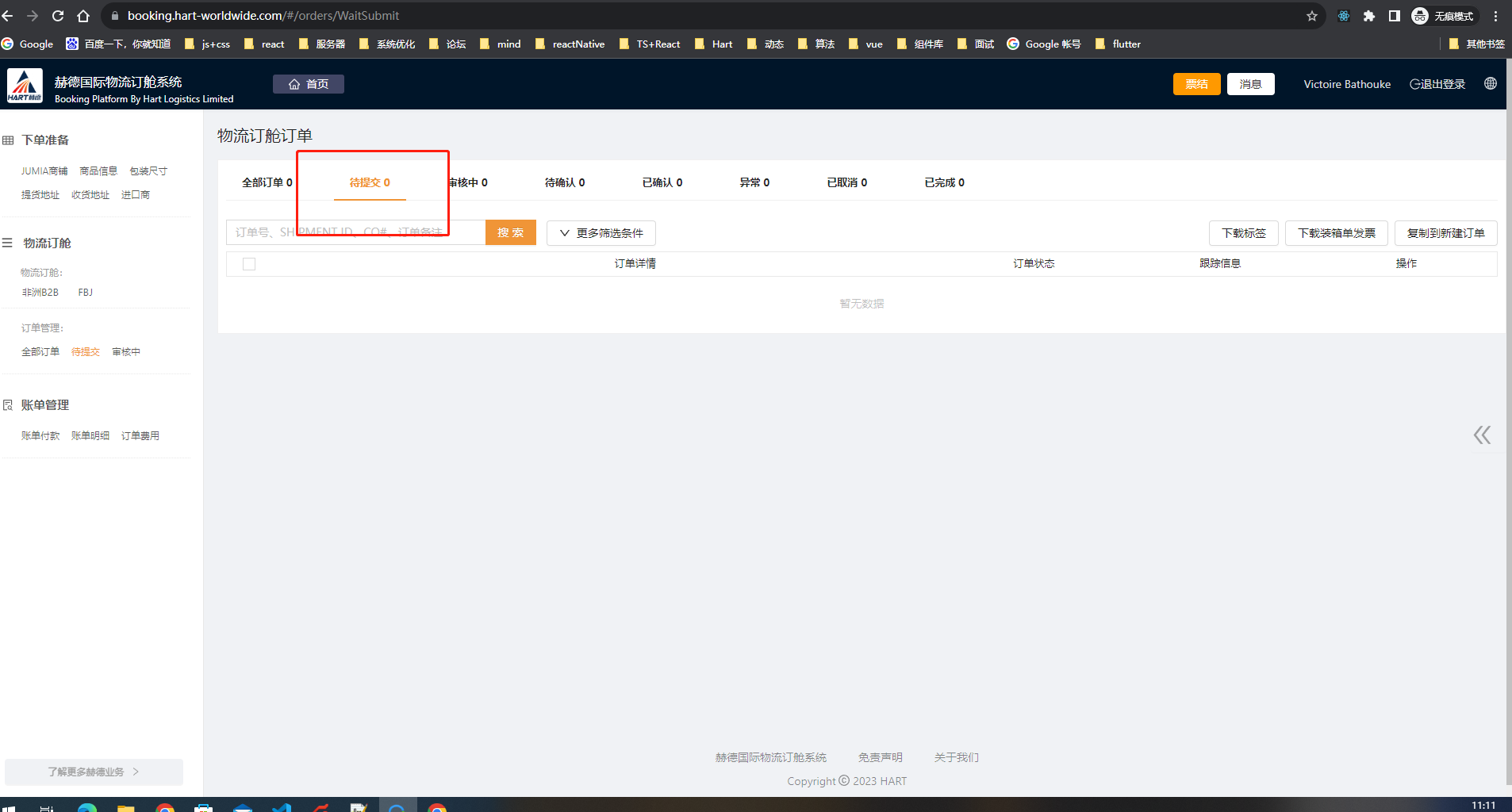Bookmark page with star icon

[x=1312, y=16]
